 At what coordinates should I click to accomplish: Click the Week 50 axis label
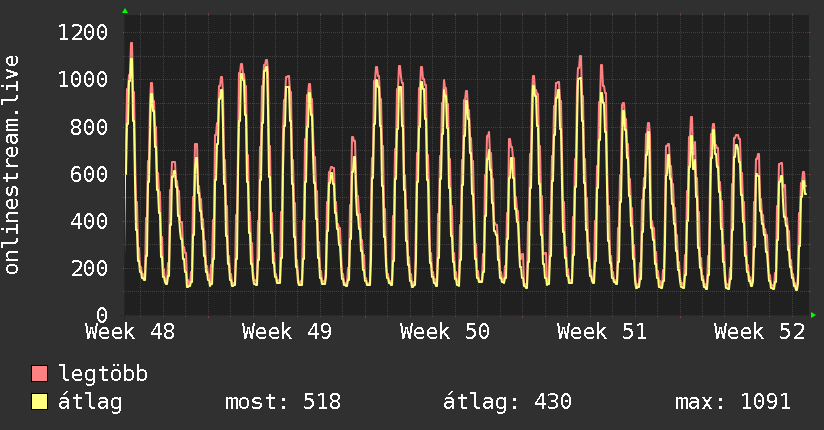point(445,331)
